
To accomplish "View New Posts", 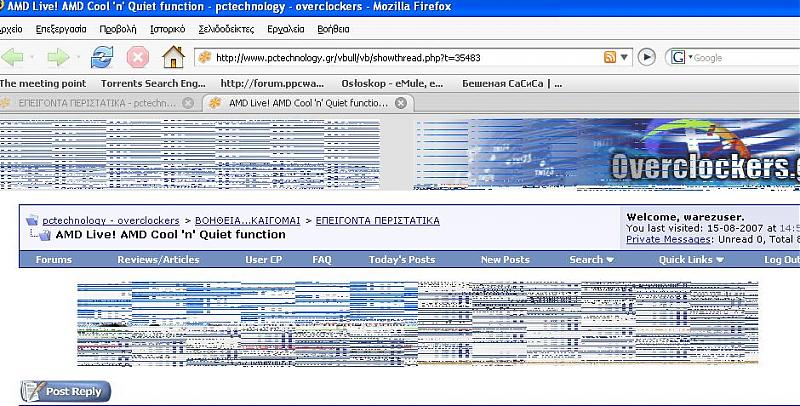I will [505, 260].
